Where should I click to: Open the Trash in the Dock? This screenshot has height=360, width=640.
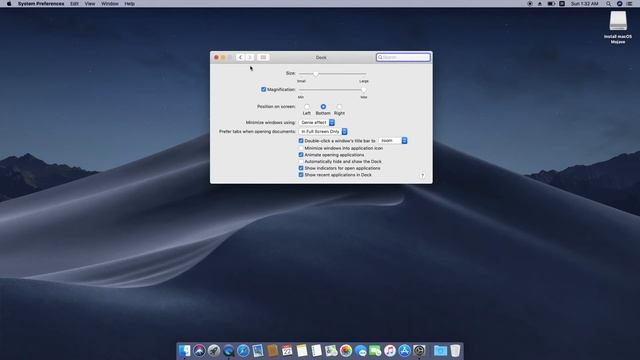pos(455,351)
